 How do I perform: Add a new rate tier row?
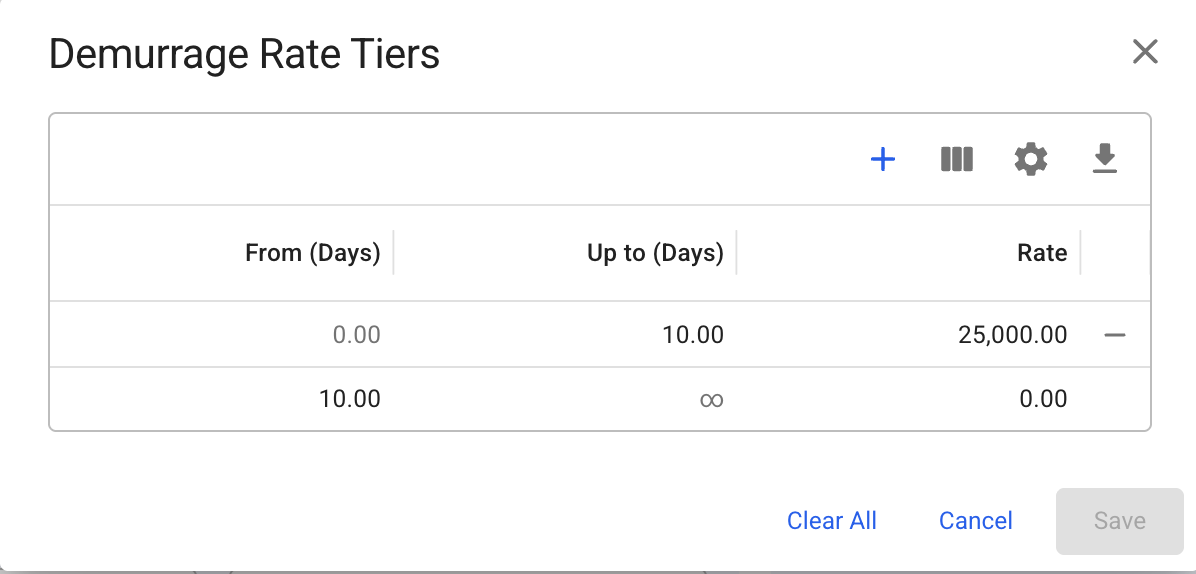coord(883,159)
